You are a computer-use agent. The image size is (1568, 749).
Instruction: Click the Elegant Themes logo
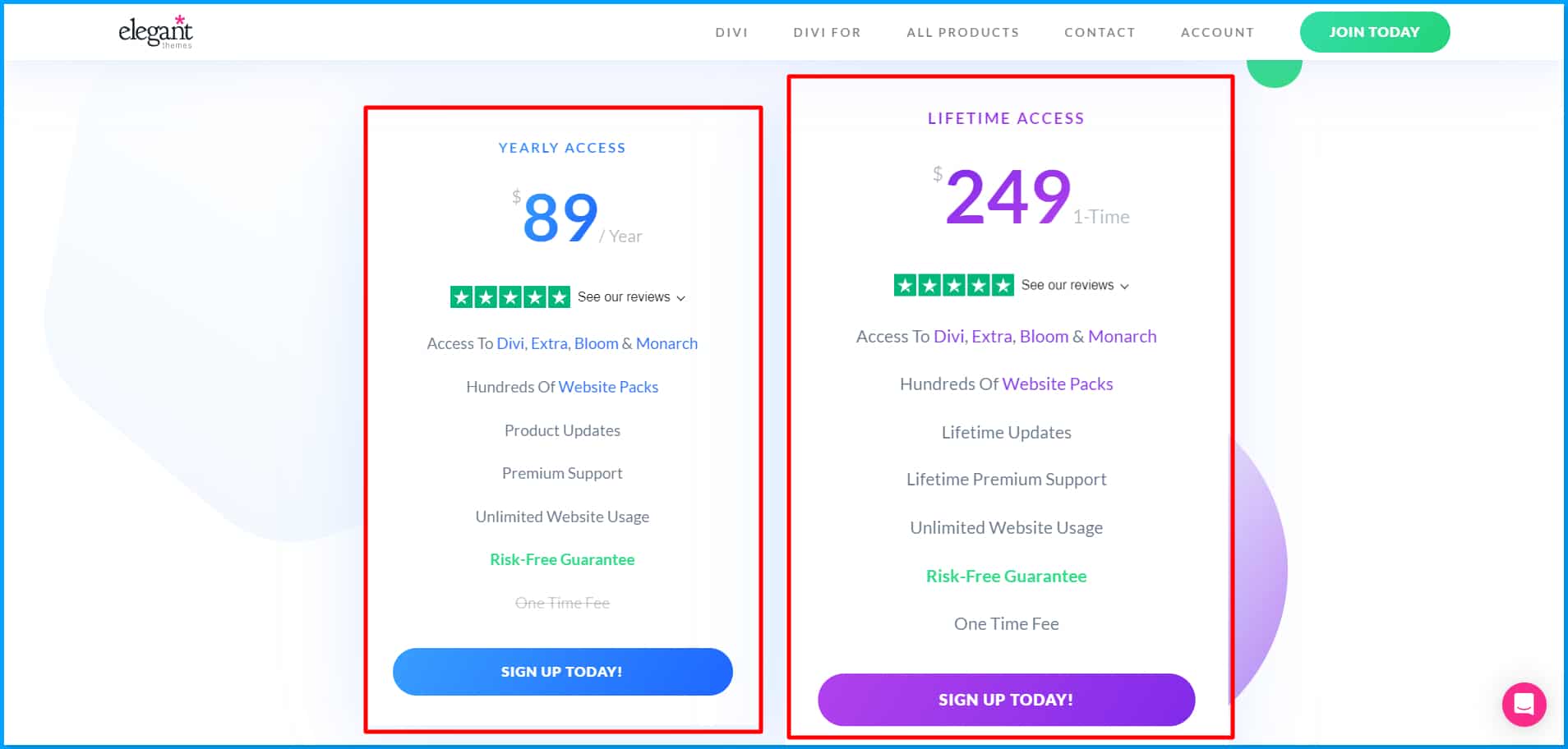[155, 32]
